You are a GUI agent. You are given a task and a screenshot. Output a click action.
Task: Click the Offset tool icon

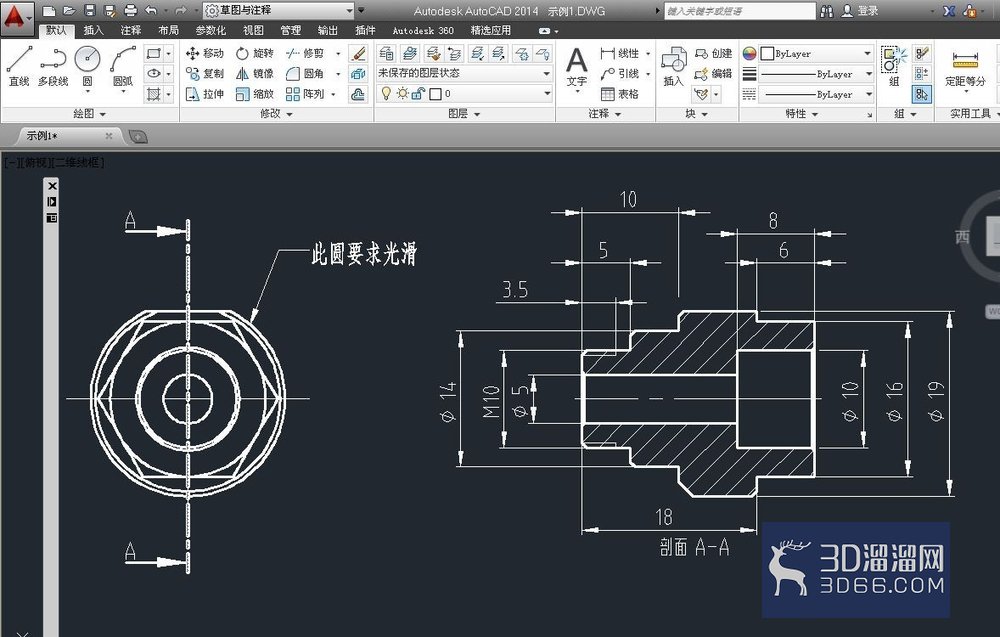tap(358, 94)
